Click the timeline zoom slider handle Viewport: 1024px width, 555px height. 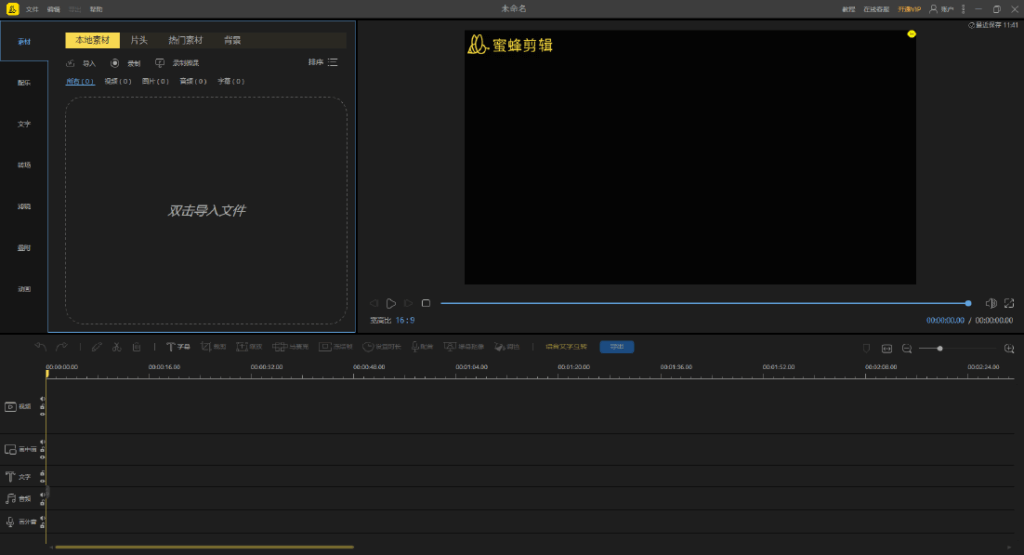click(x=940, y=348)
